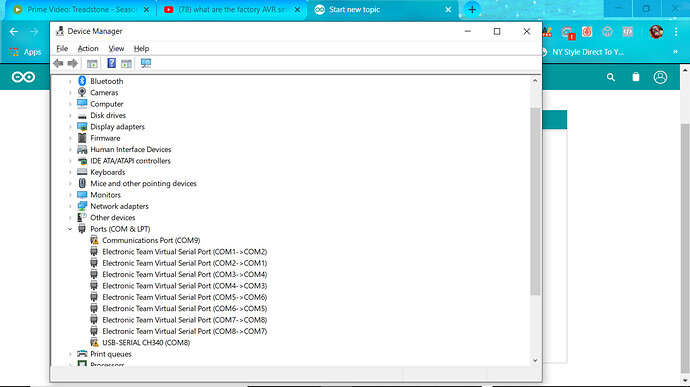The height and width of the screenshot is (387, 690).
Task: Switch to the YouTube factory AVR tab
Action: (232, 10)
